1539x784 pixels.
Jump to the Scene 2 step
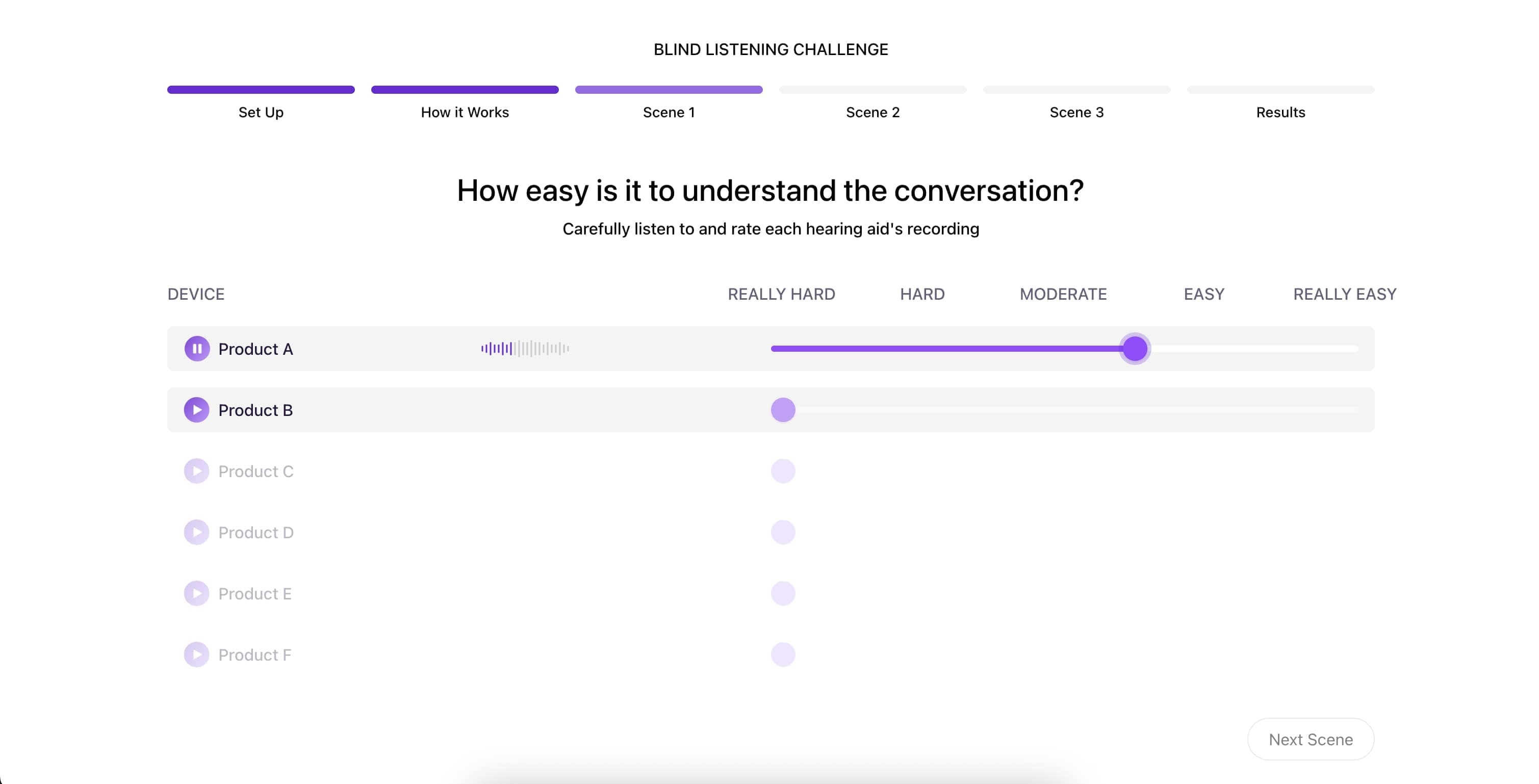pos(873,112)
